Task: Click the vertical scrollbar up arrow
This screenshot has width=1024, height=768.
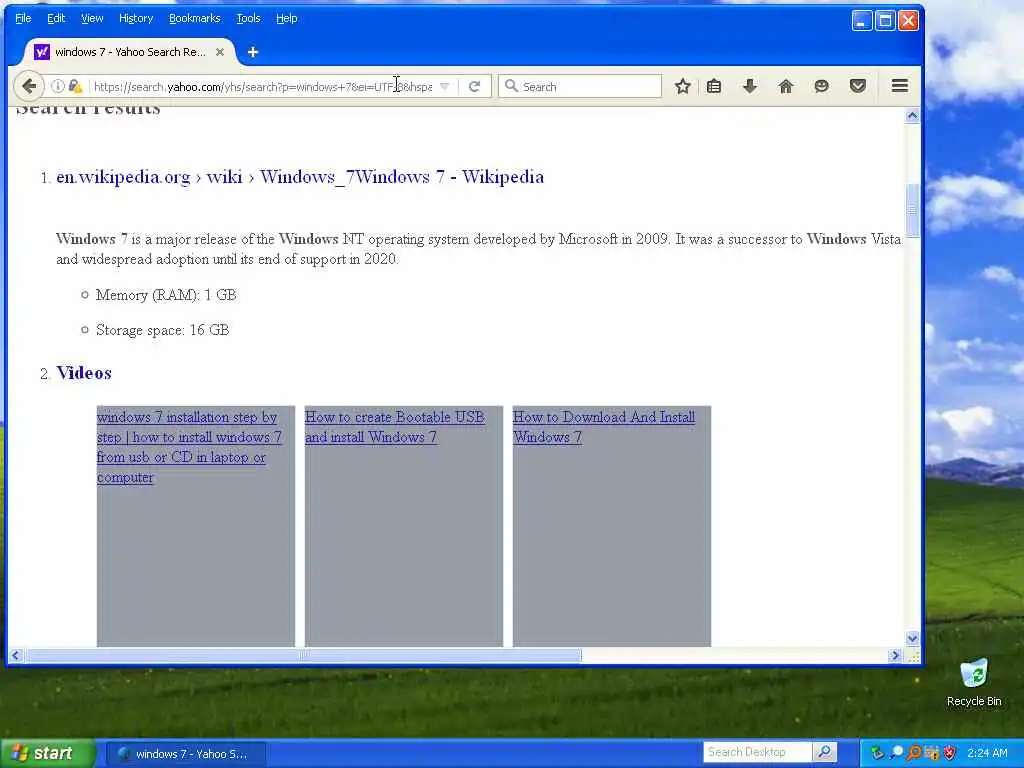Action: (x=912, y=116)
